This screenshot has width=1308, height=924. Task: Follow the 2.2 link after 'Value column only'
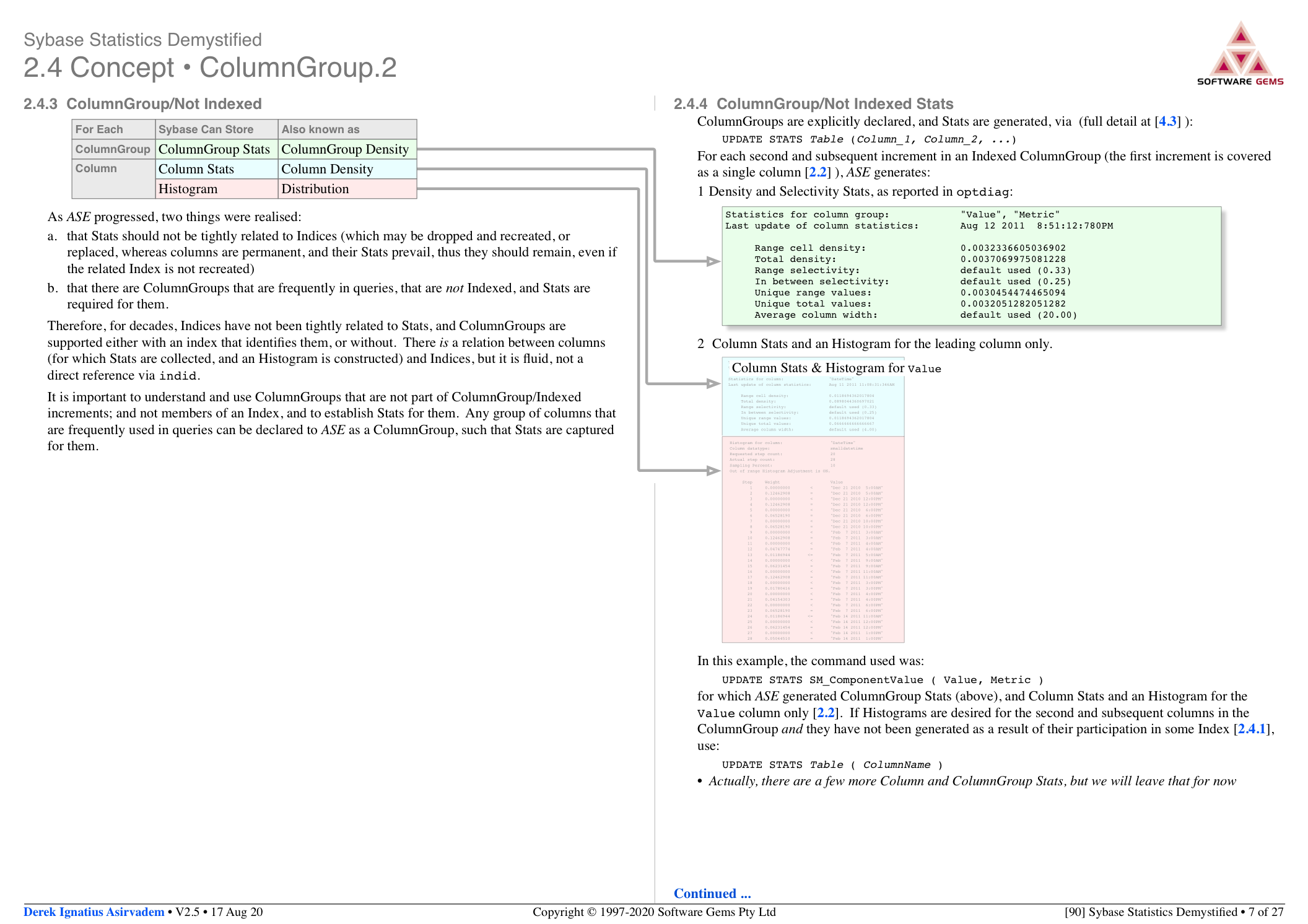pos(826,713)
